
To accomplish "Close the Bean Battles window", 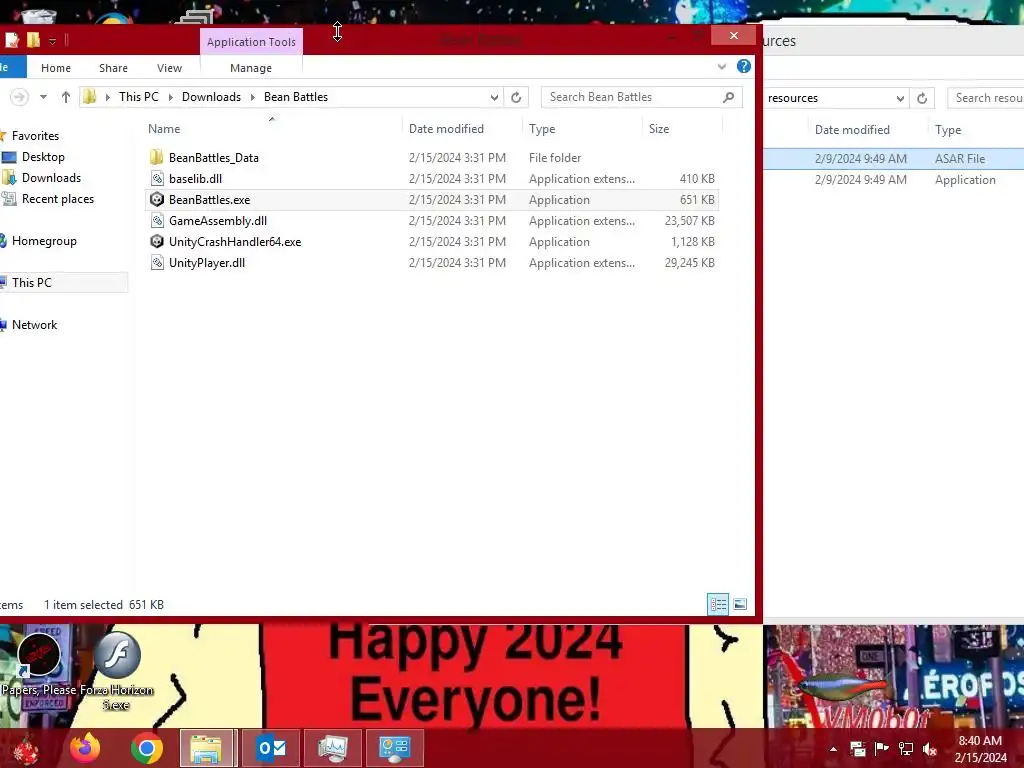I will pyautogui.click(x=733, y=36).
